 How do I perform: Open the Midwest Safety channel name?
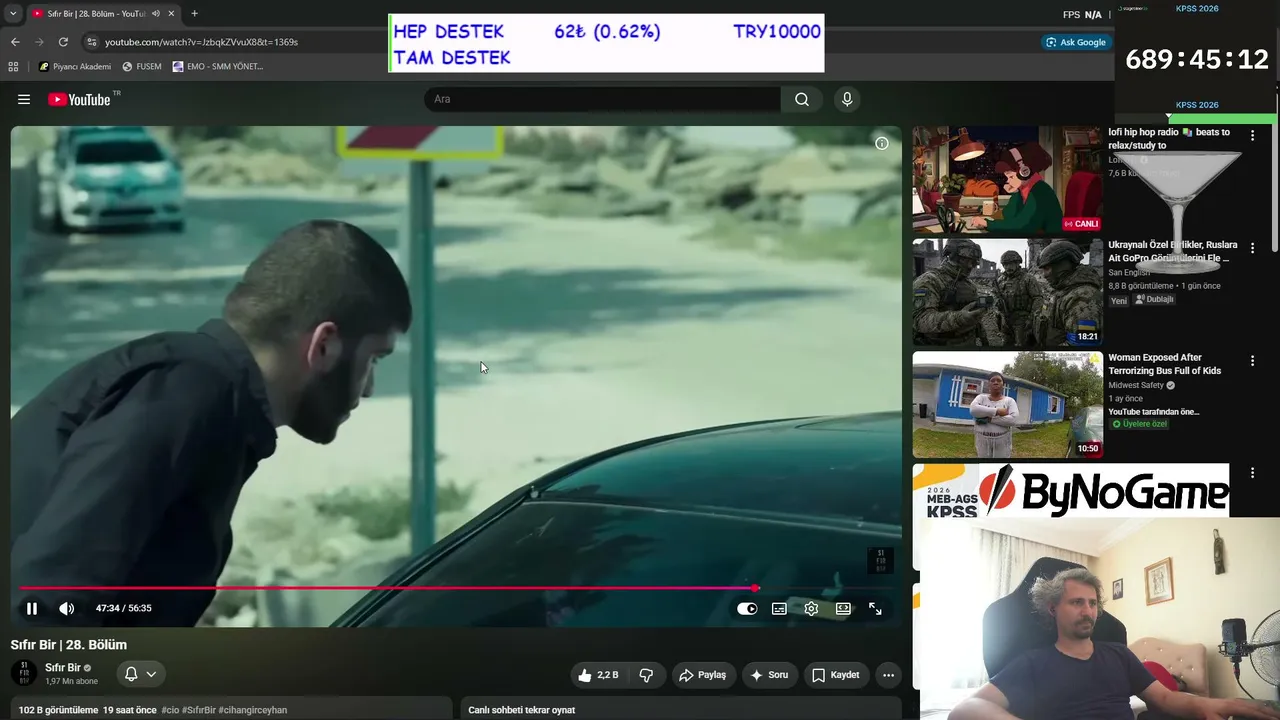pyautogui.click(x=1136, y=385)
